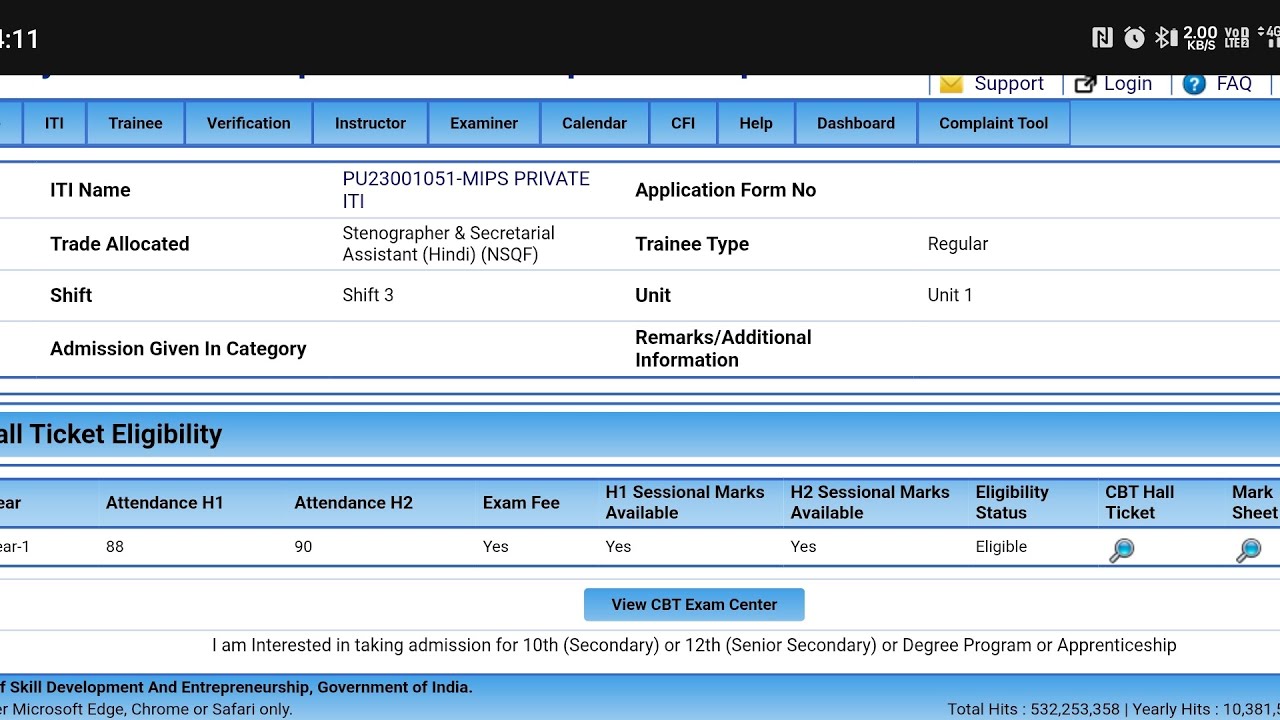The width and height of the screenshot is (1280, 720).
Task: Open the ITI menu tab
Action: click(x=54, y=123)
